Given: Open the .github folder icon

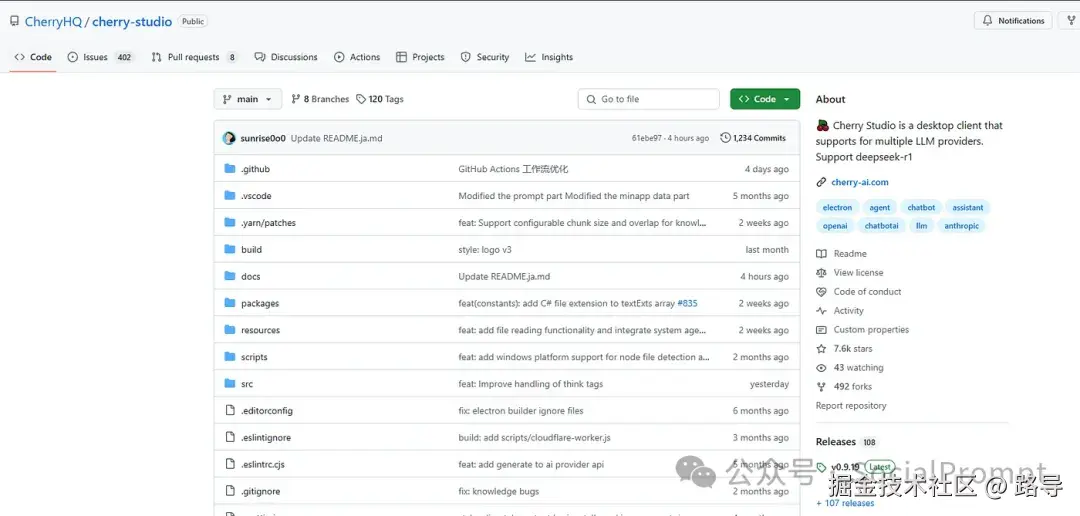Looking at the screenshot, I should coord(230,169).
